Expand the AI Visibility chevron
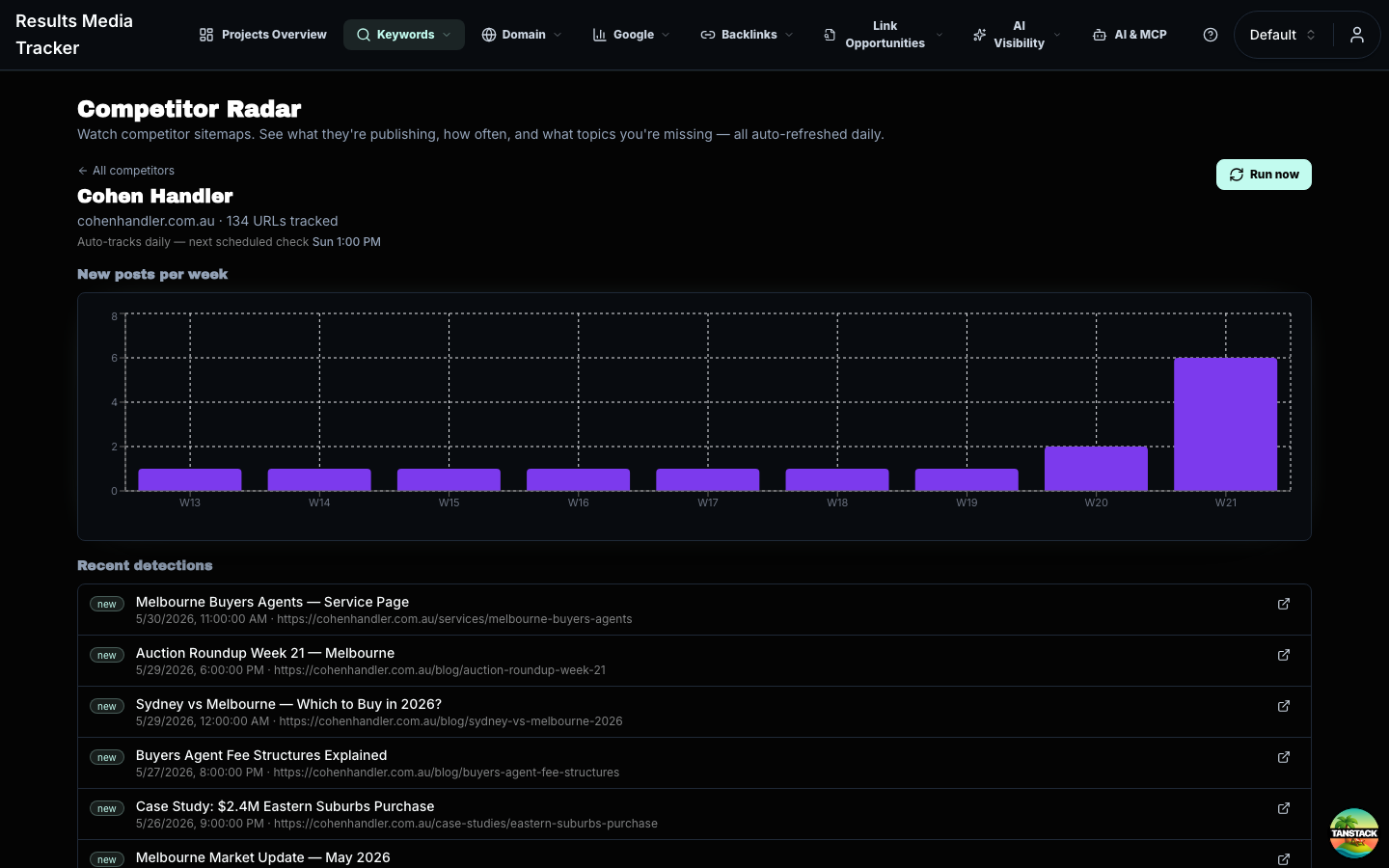 tap(1057, 35)
